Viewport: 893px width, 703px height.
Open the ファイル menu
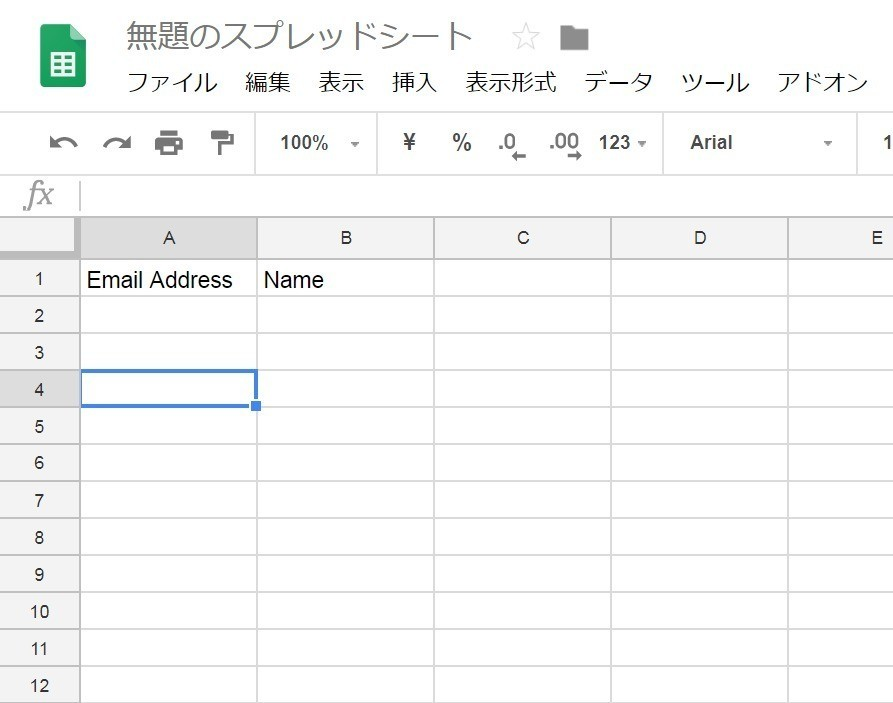tap(172, 83)
